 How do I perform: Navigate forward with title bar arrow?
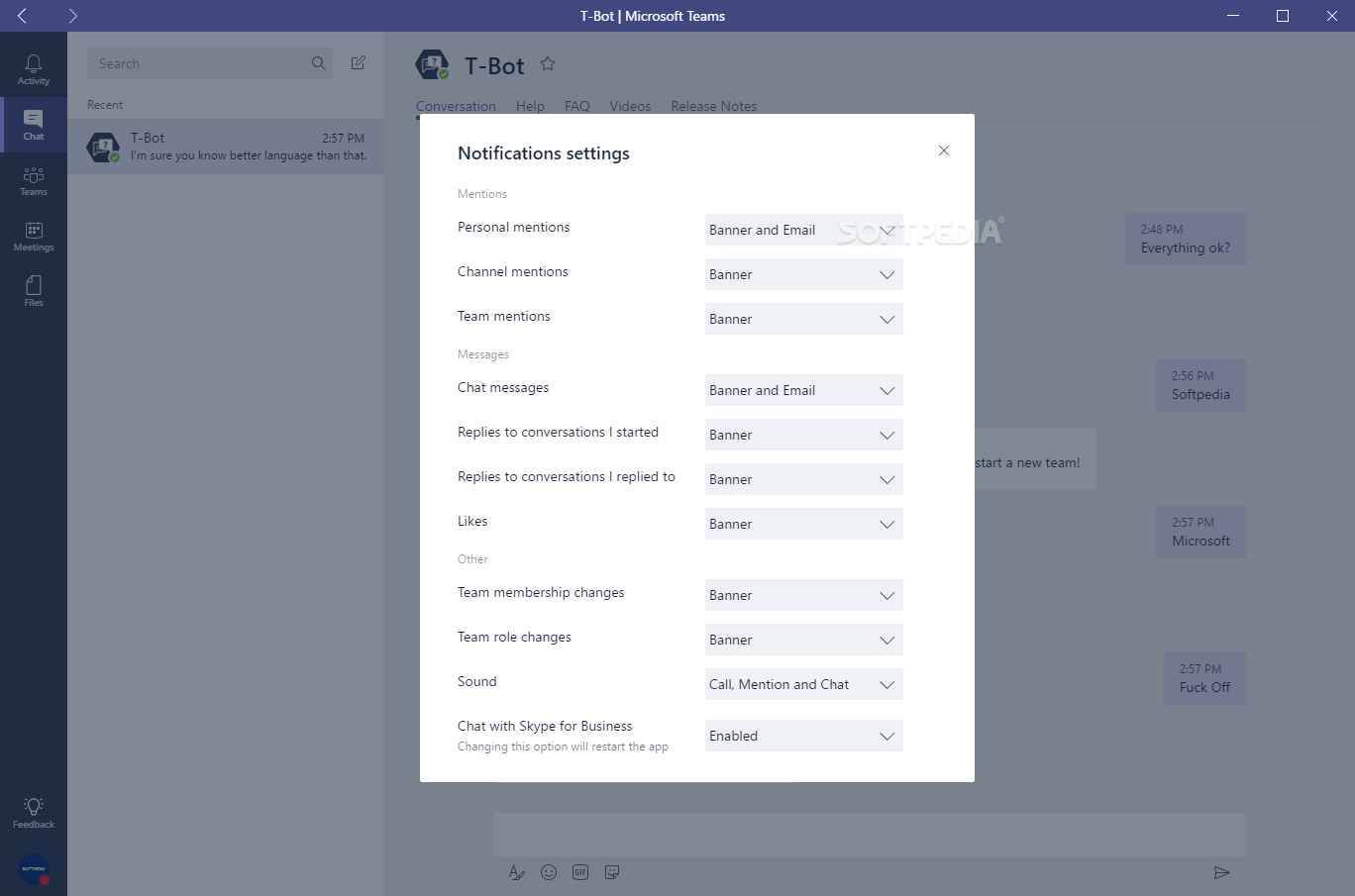(72, 16)
